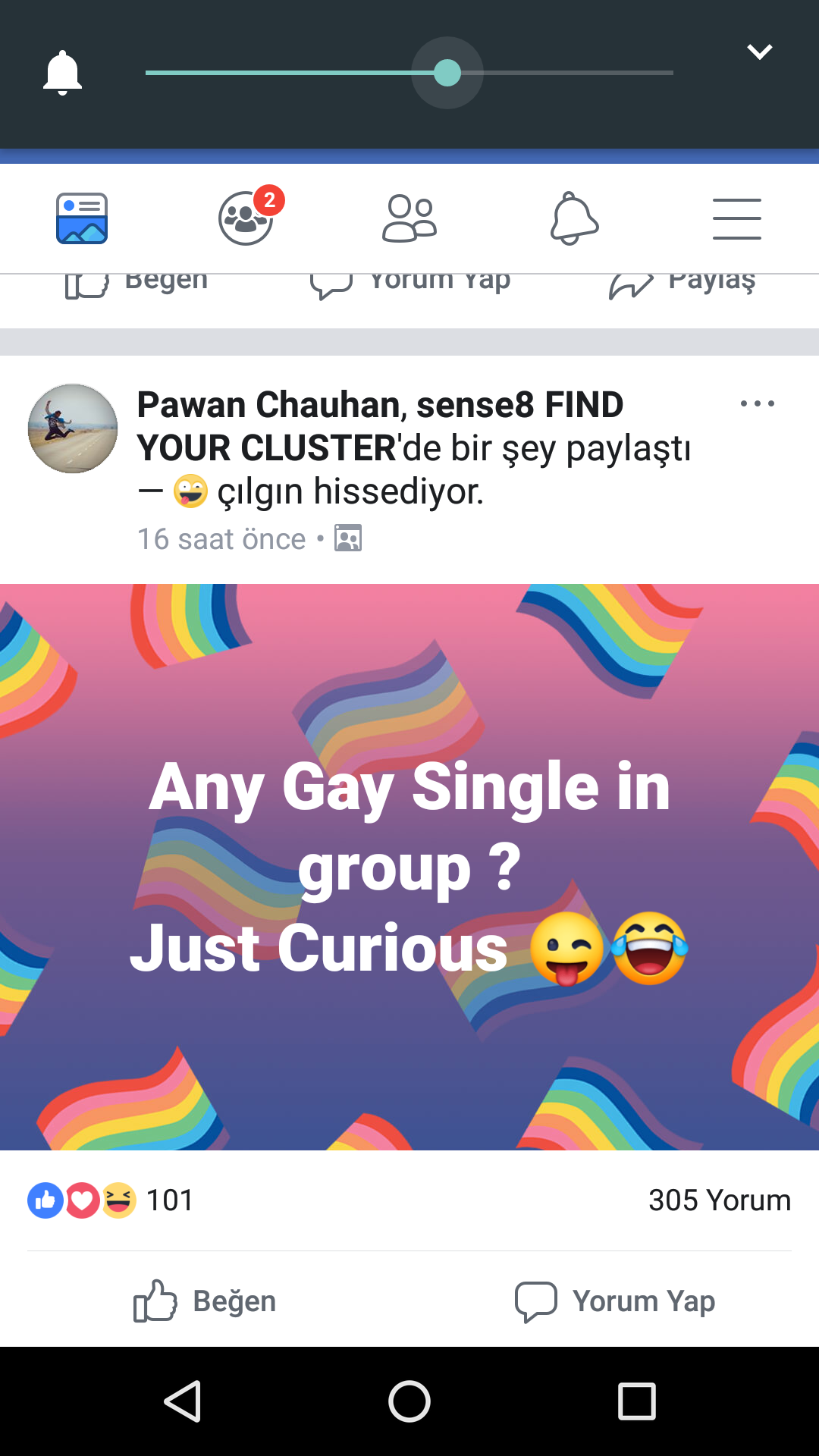Tap the group audience icon beside timestamp

pos(348,538)
